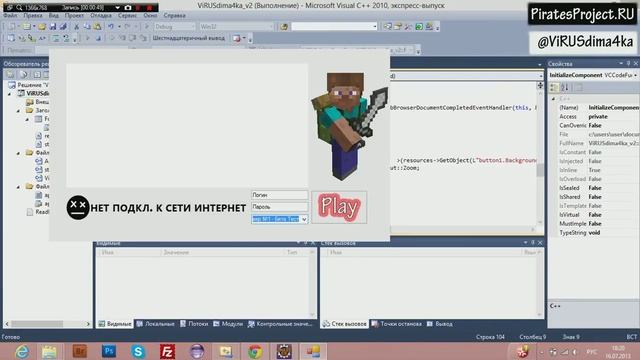Click the sad face icon in the launcher

[78, 207]
